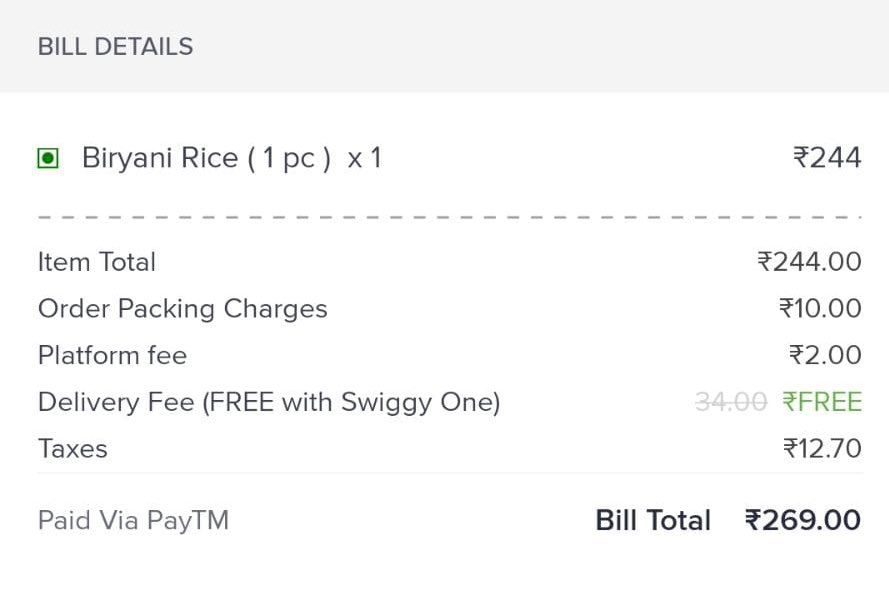Click the green ₹FREE delivery text
The width and height of the screenshot is (889, 590).
(822, 402)
